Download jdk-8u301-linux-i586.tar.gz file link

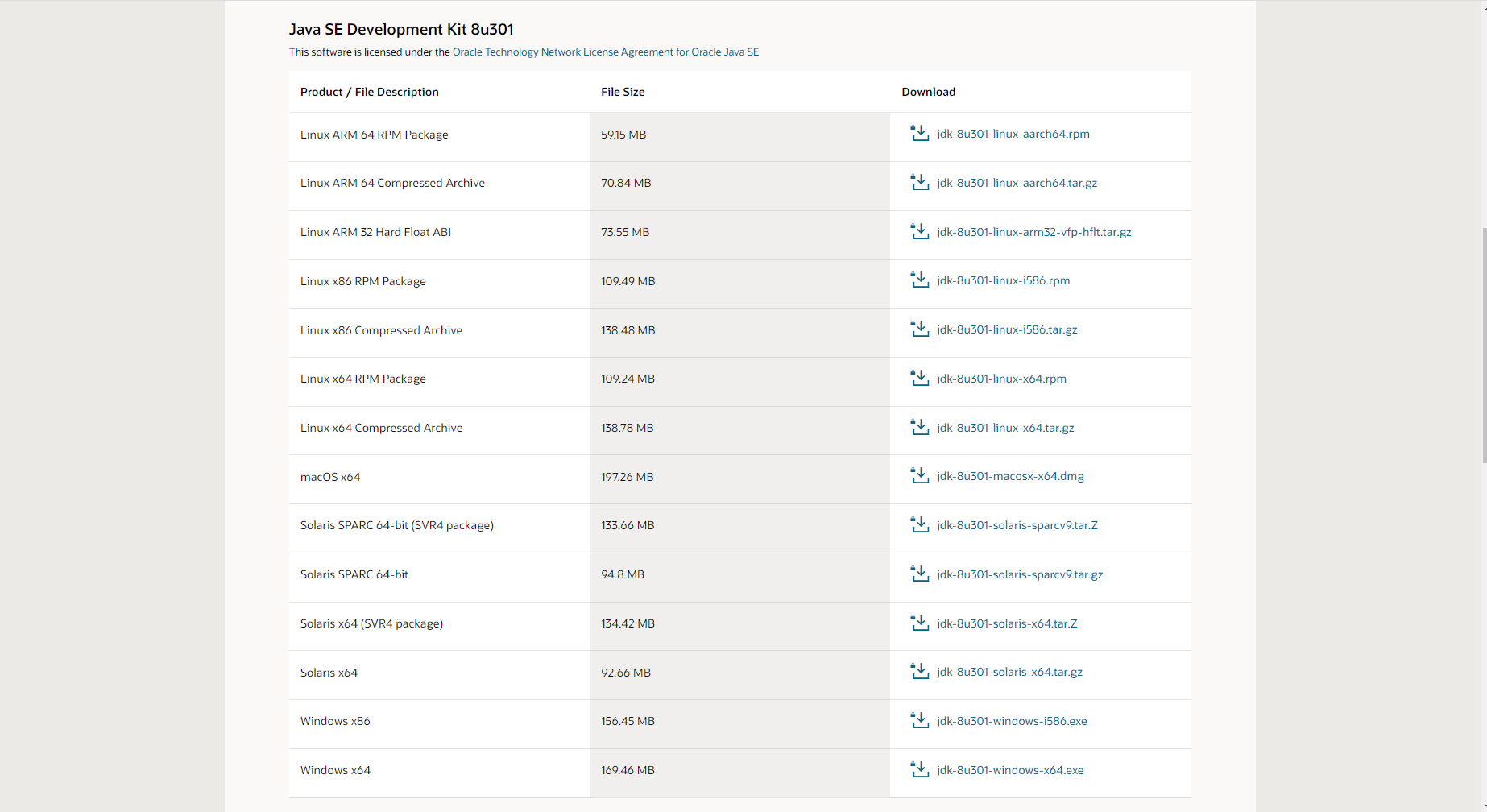1007,329
